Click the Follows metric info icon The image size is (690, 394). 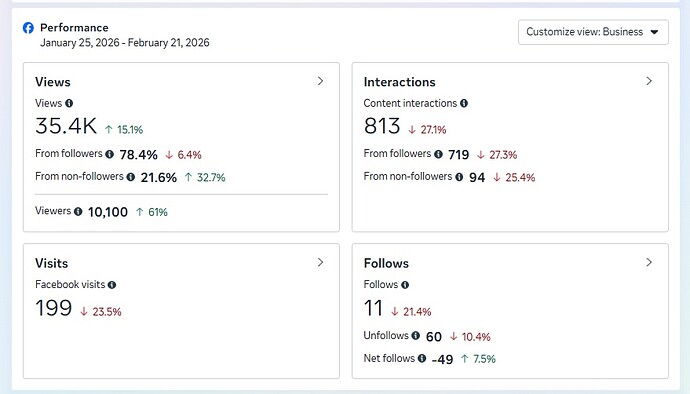coord(405,285)
